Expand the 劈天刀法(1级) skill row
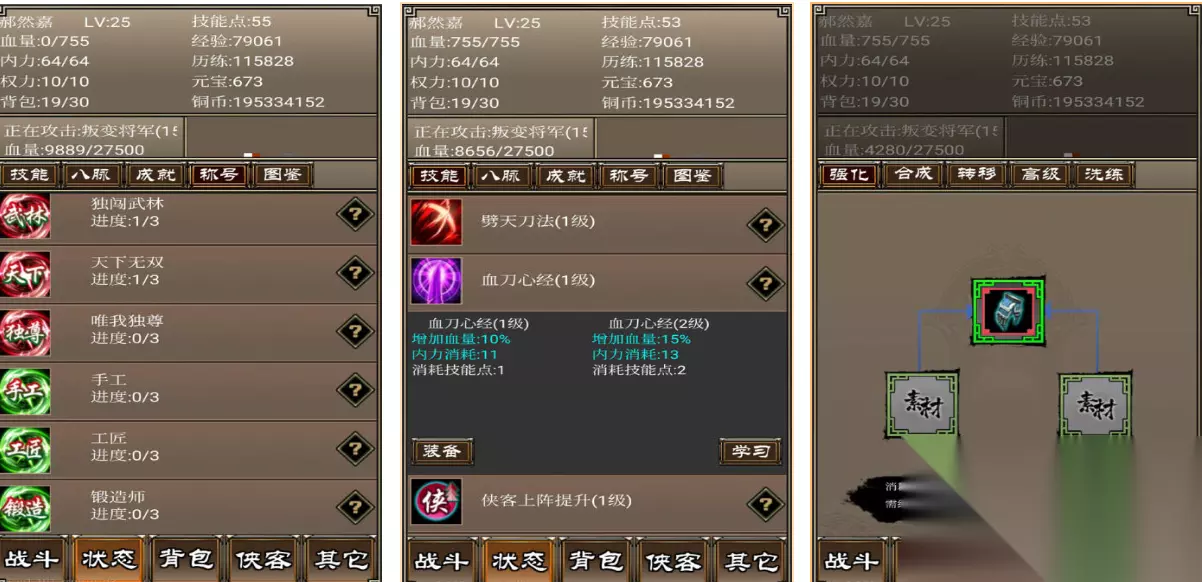1202x582 pixels. (x=598, y=222)
